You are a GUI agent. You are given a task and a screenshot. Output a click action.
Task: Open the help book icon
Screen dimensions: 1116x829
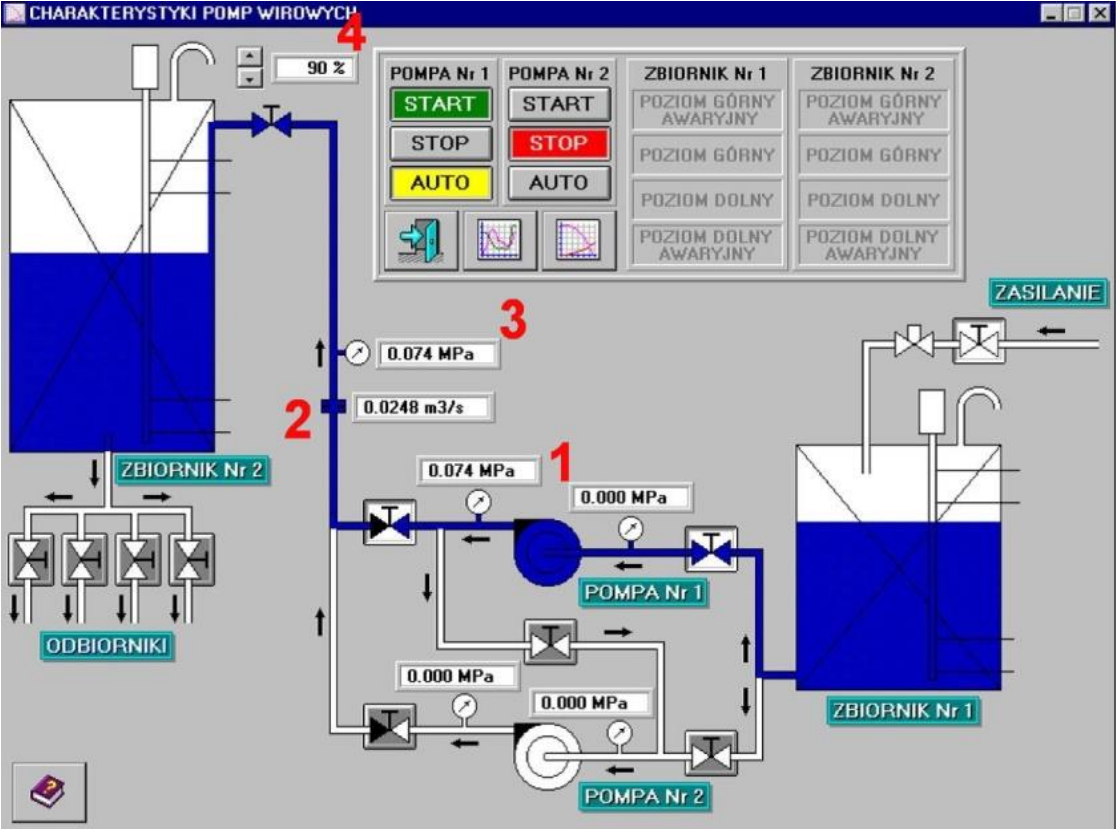(49, 791)
